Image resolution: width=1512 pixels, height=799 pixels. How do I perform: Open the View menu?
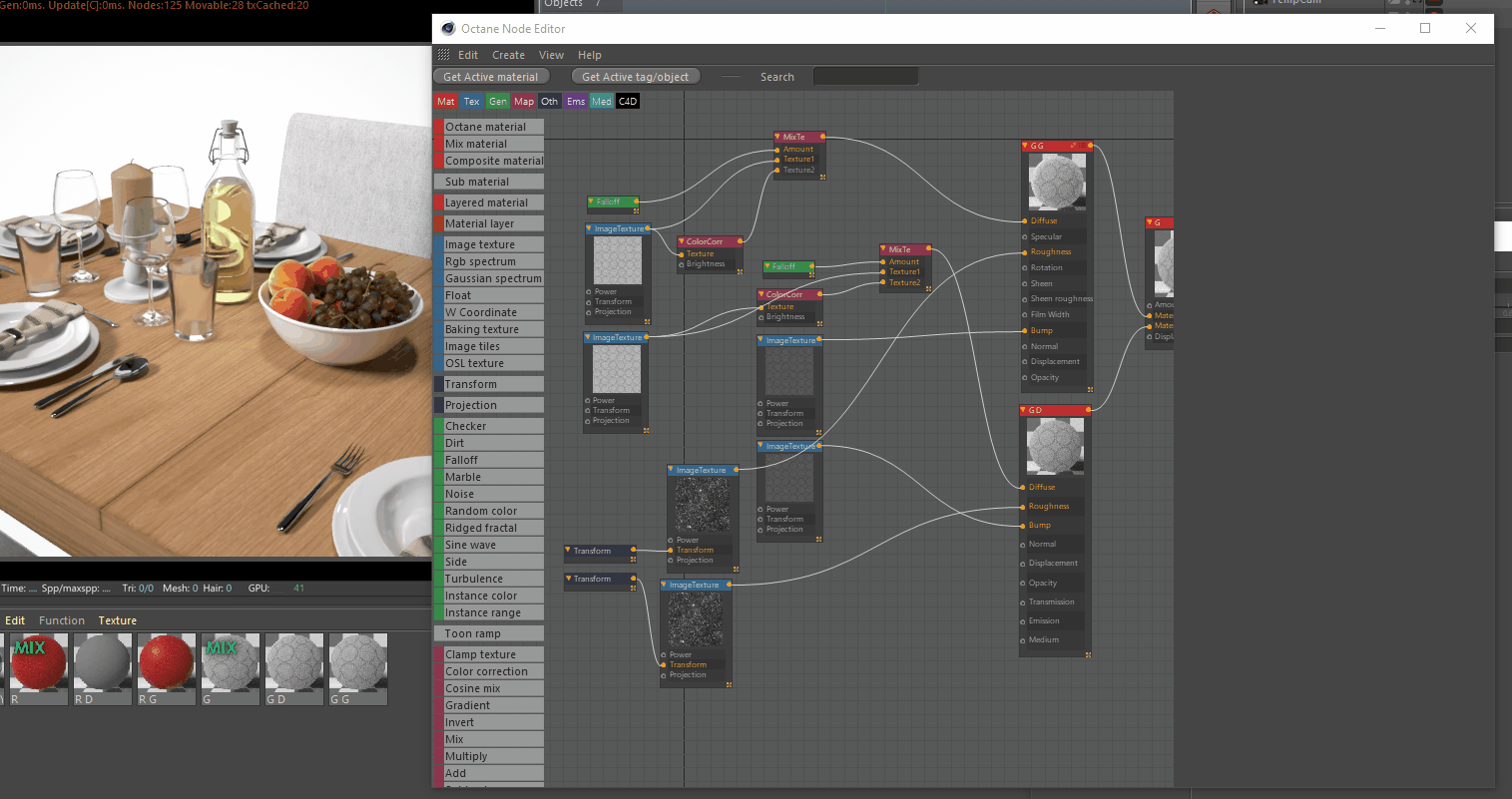click(551, 55)
